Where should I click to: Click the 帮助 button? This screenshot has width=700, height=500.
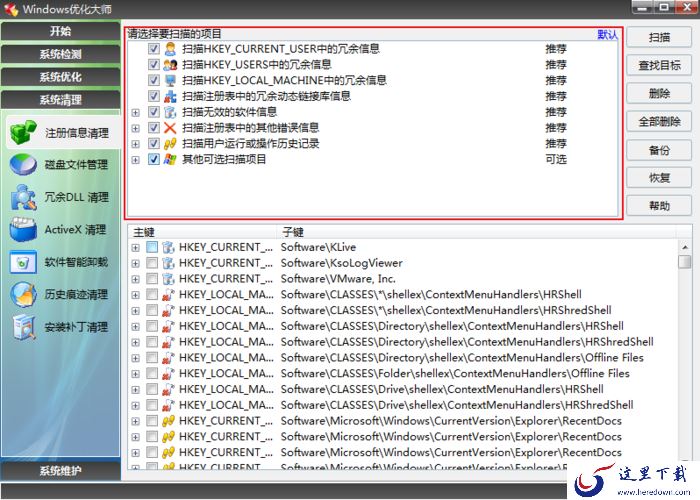click(659, 206)
